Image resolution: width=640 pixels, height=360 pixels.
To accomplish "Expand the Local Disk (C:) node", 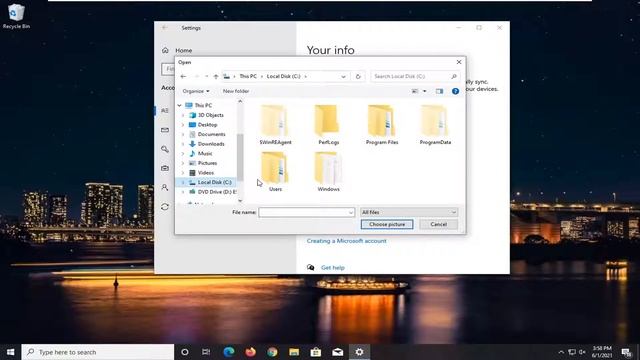I will pyautogui.click(x=183, y=182).
